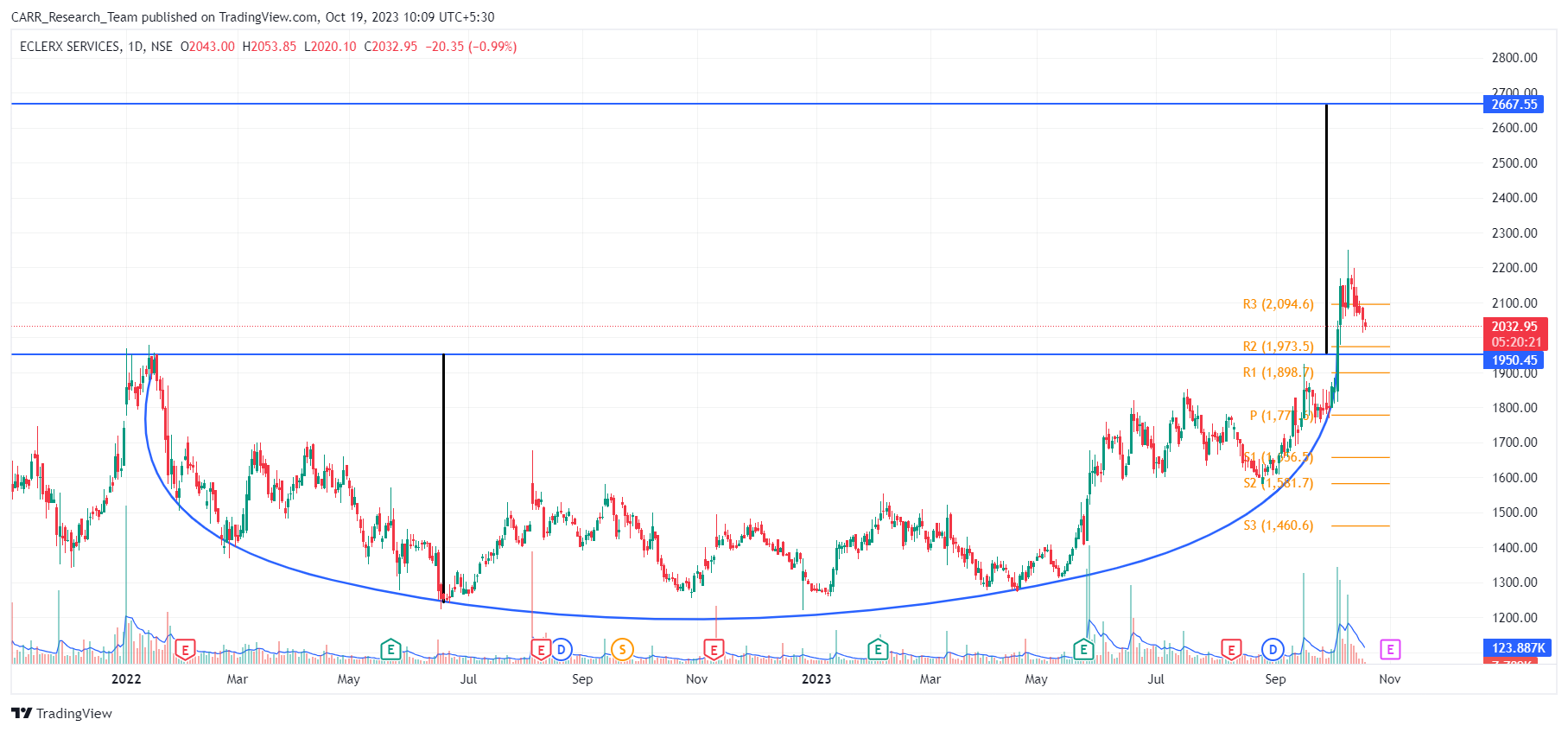Click the orange S split marker

click(x=622, y=649)
